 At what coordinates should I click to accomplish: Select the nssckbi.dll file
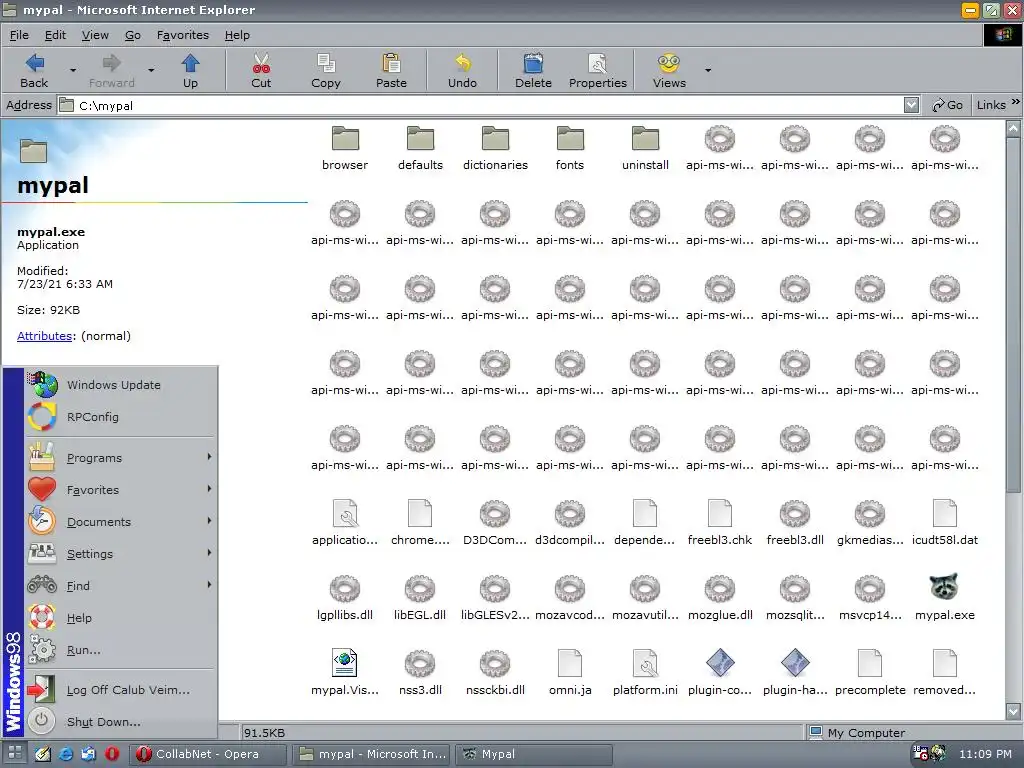tap(495, 673)
